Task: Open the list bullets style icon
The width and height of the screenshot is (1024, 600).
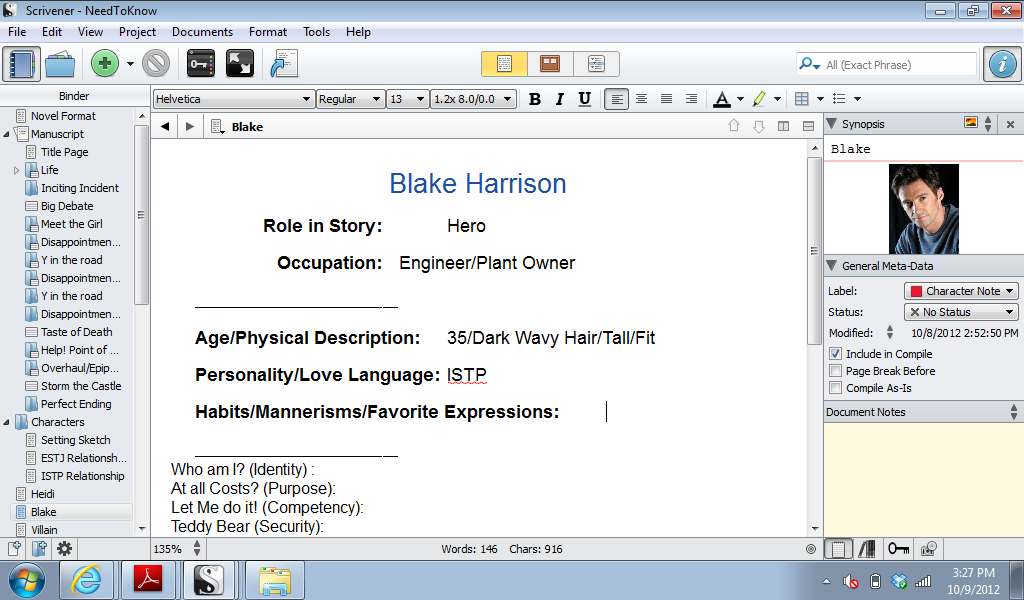Action: [840, 99]
